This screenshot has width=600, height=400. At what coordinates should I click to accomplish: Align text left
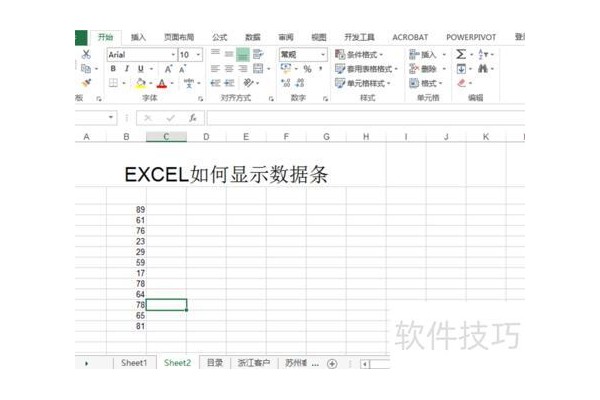[215, 69]
